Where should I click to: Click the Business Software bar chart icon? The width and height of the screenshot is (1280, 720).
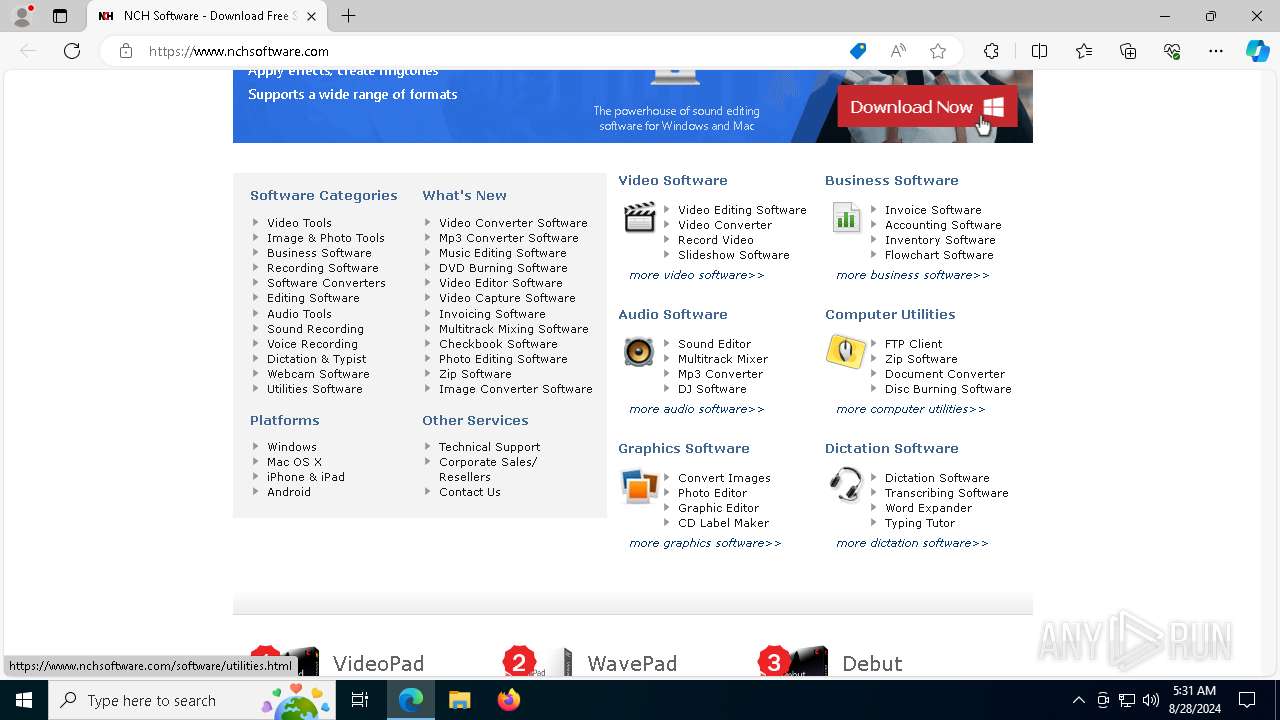pos(846,217)
